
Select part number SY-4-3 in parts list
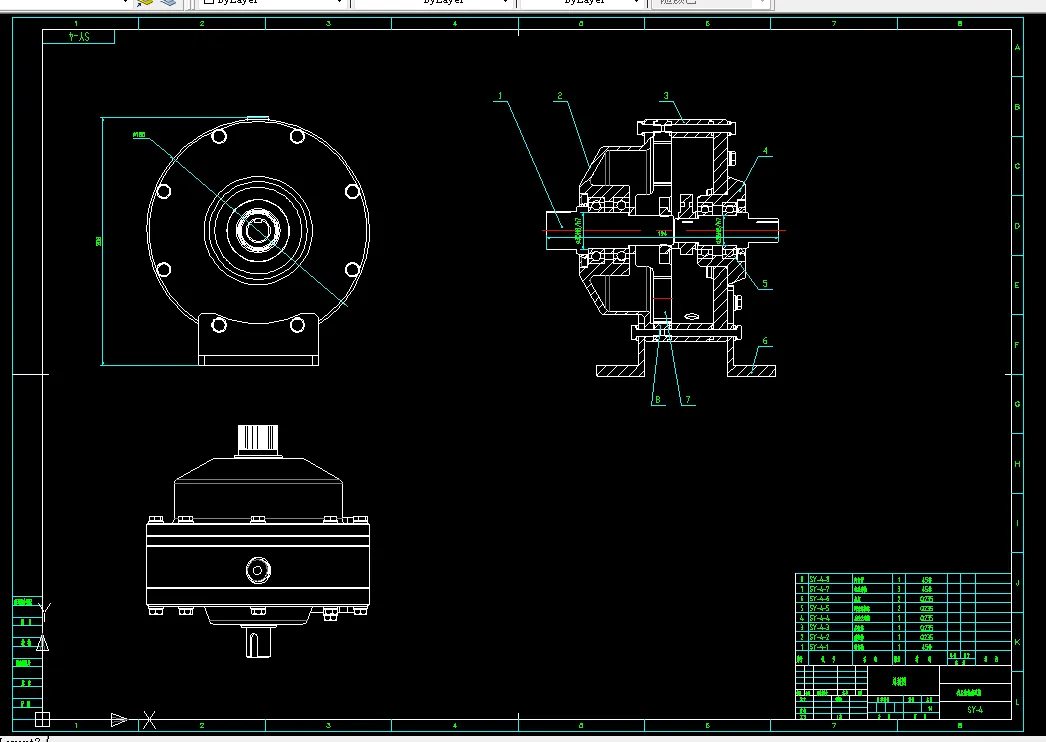[x=819, y=628]
